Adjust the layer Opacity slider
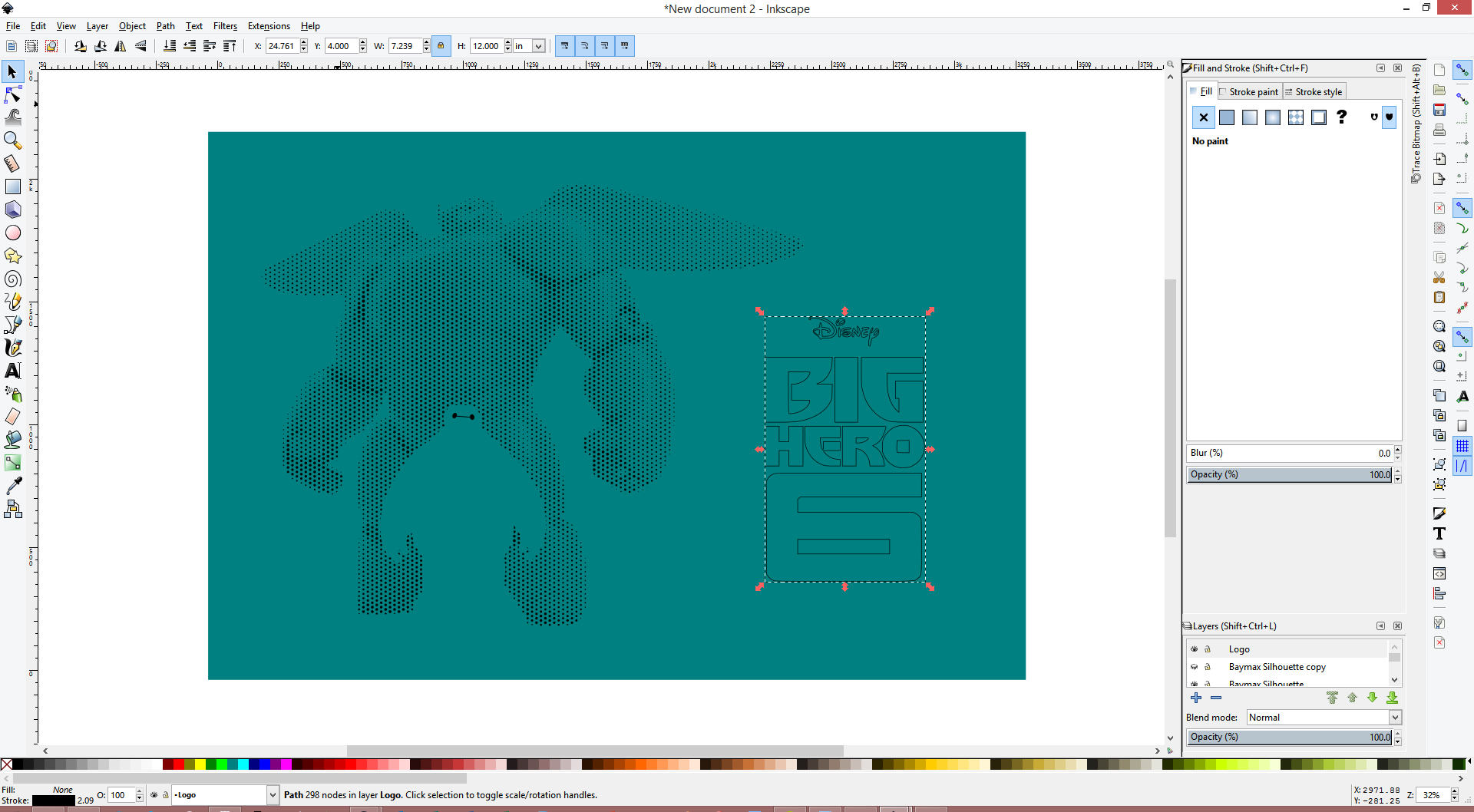The width and height of the screenshot is (1474, 812). (x=1290, y=738)
